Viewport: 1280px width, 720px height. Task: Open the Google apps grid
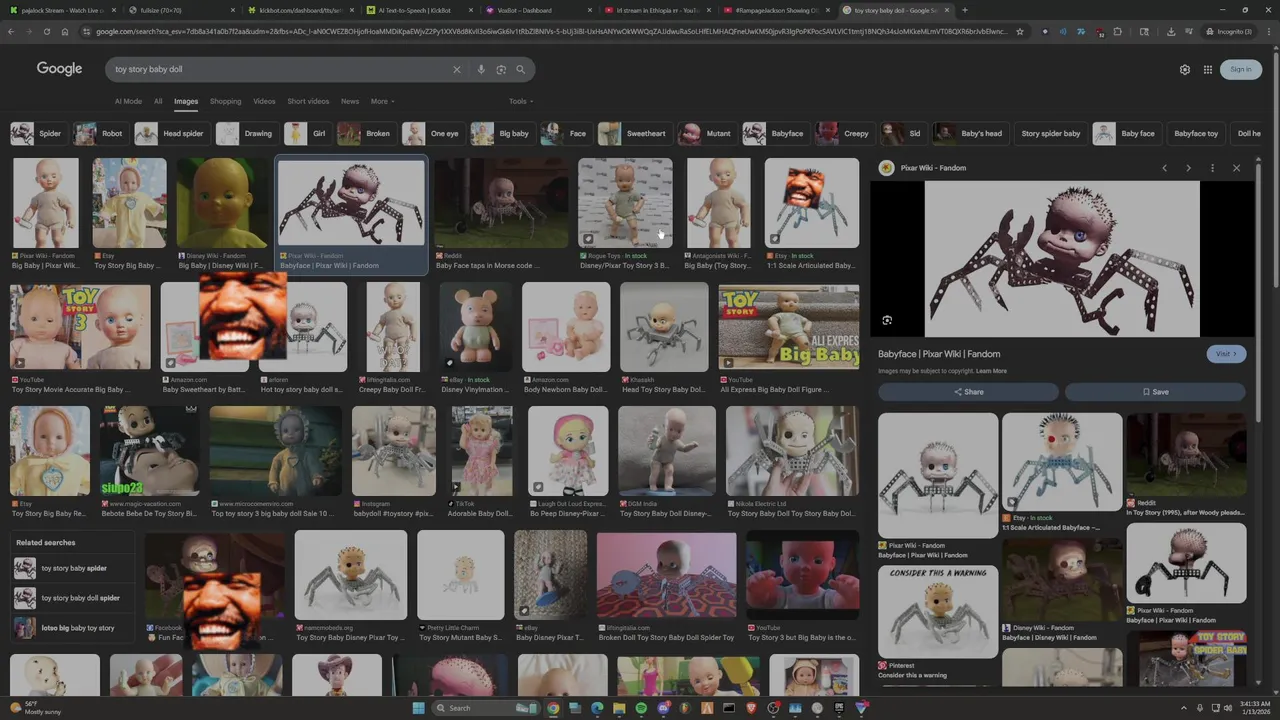coord(1208,70)
